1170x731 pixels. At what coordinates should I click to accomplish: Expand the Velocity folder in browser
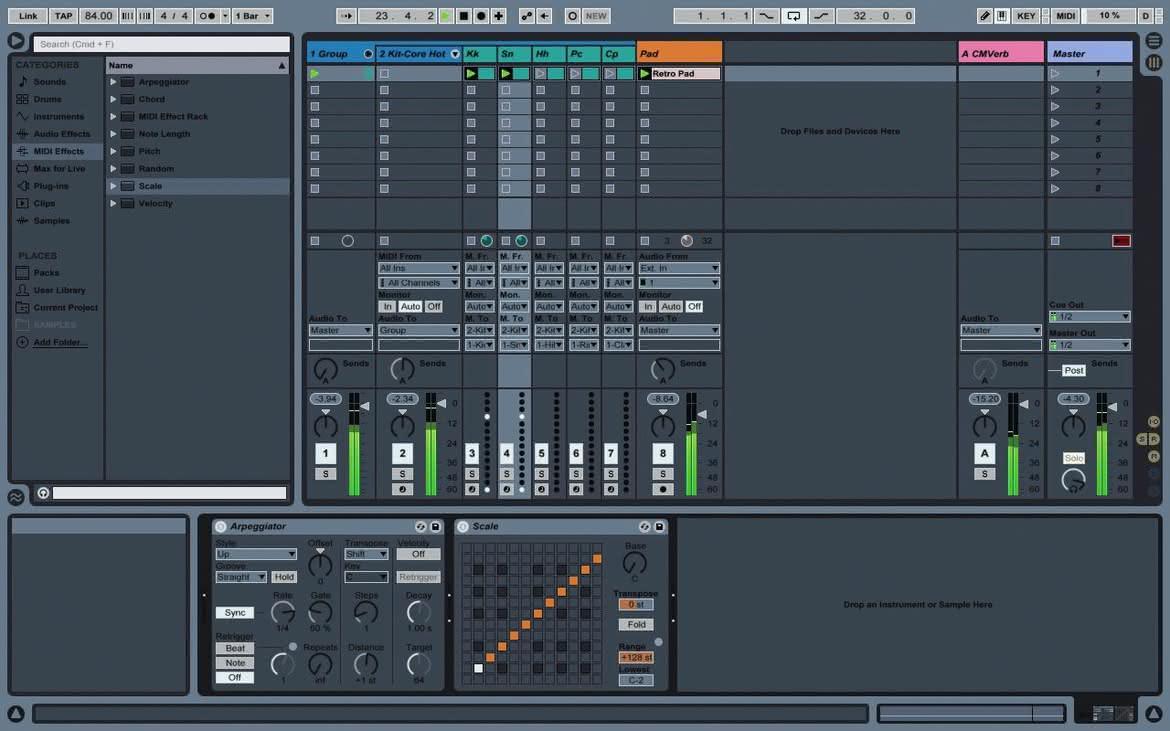pyautogui.click(x=113, y=204)
